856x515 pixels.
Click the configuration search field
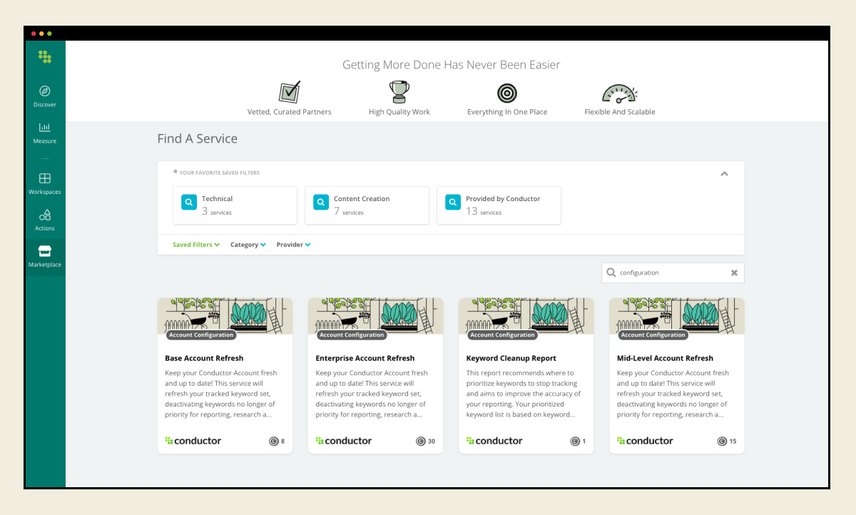[x=673, y=273]
